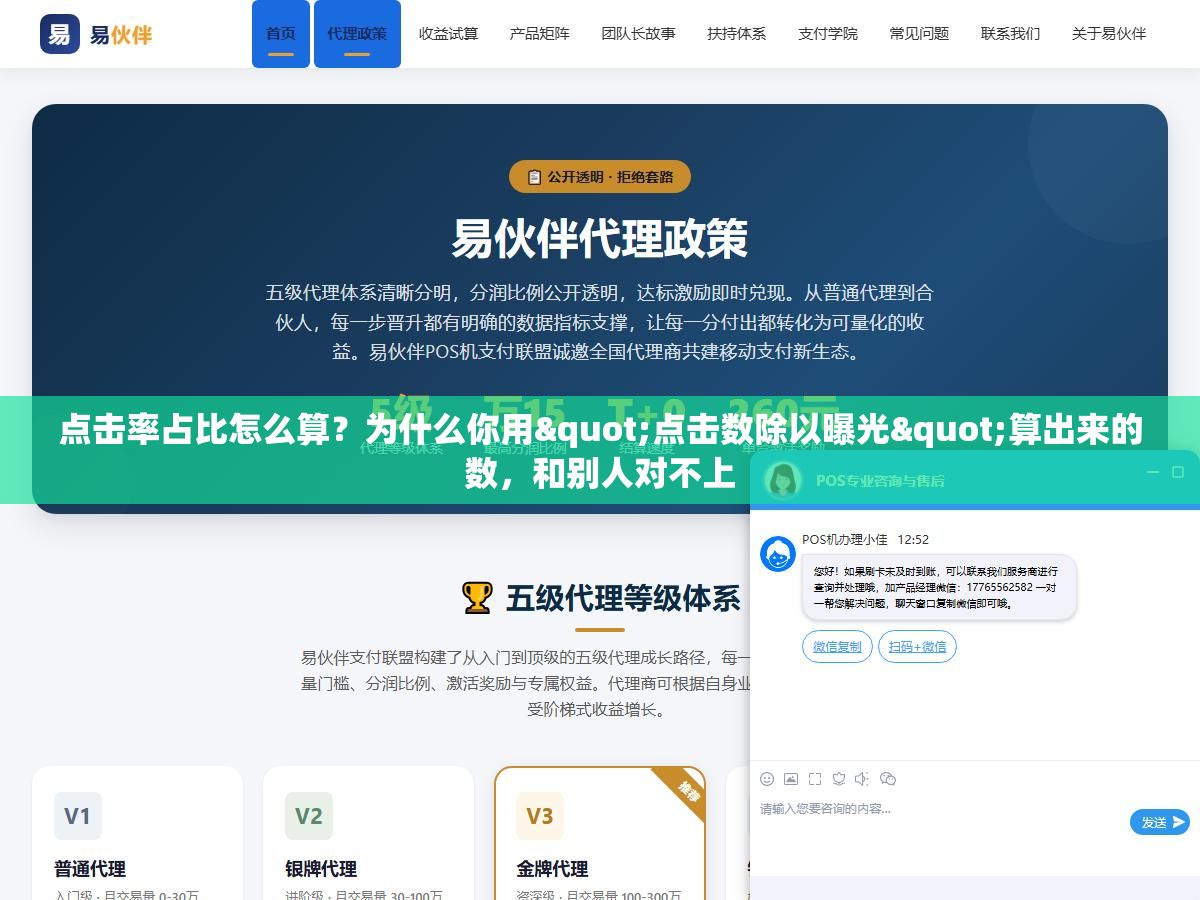The height and width of the screenshot is (900, 1200).
Task: Click the POS机办理小佳 message avatar
Action: (x=778, y=554)
